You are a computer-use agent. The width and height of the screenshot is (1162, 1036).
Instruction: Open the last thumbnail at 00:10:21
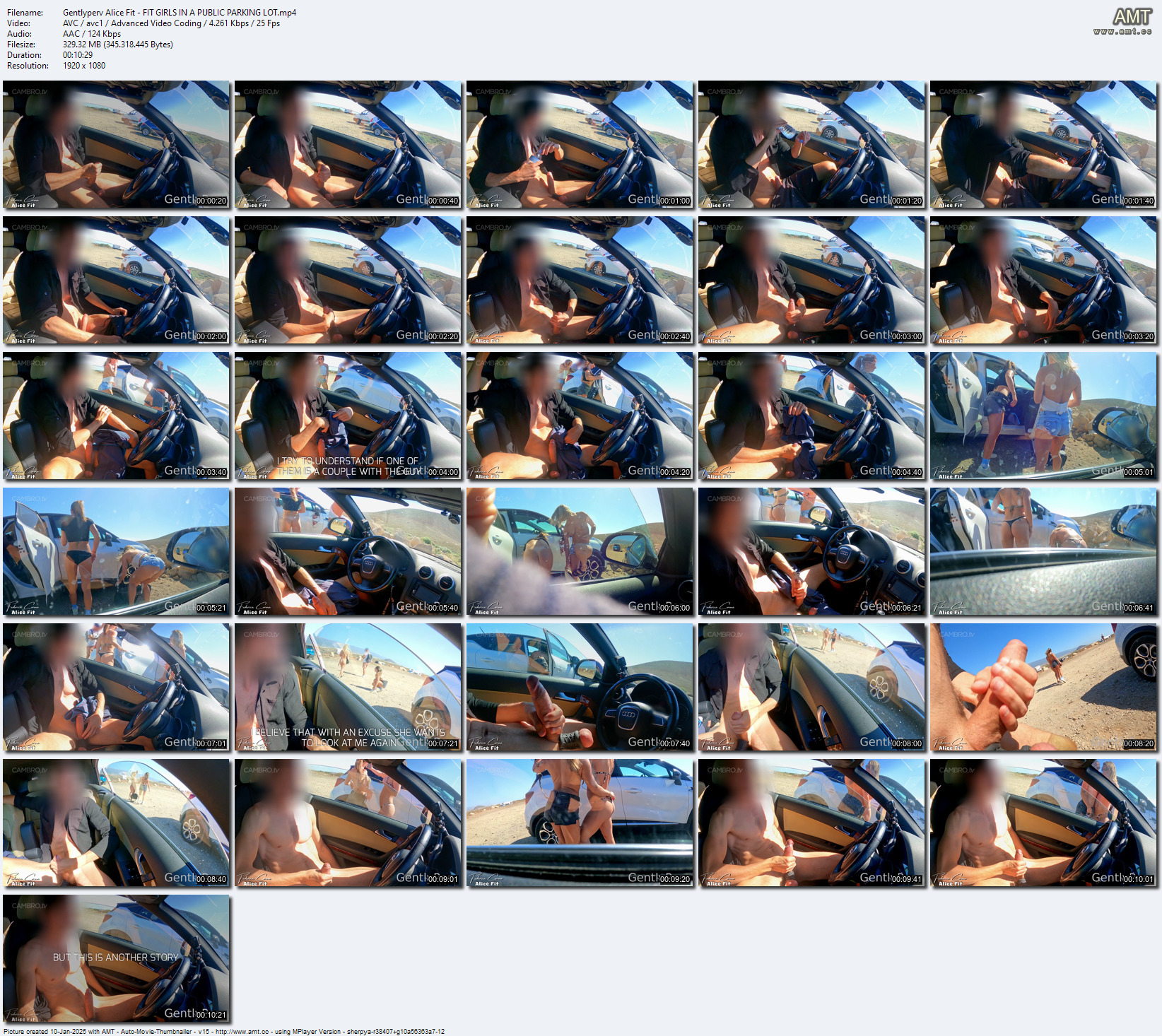[x=116, y=958]
